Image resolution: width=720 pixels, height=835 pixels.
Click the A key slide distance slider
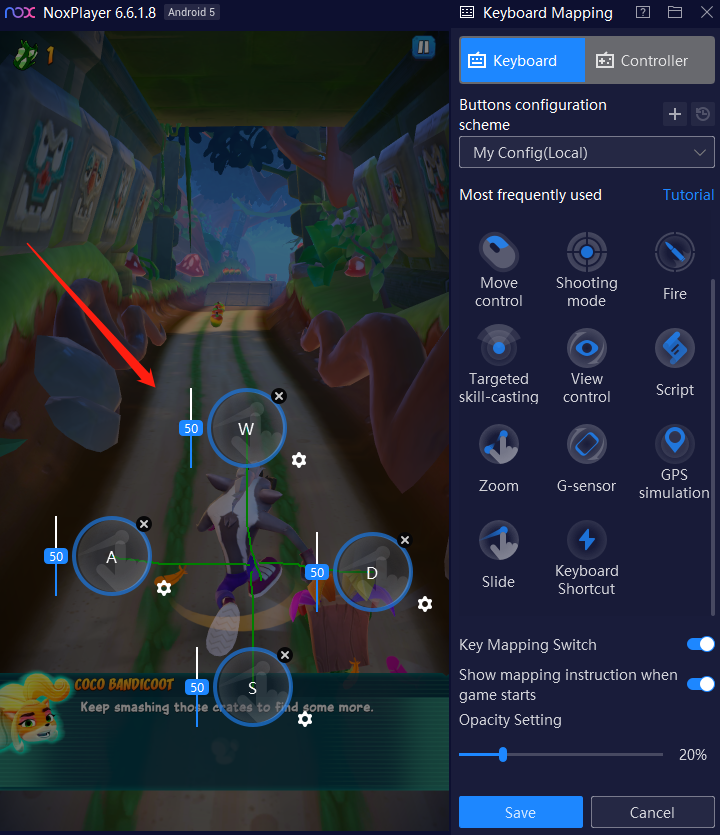56,556
